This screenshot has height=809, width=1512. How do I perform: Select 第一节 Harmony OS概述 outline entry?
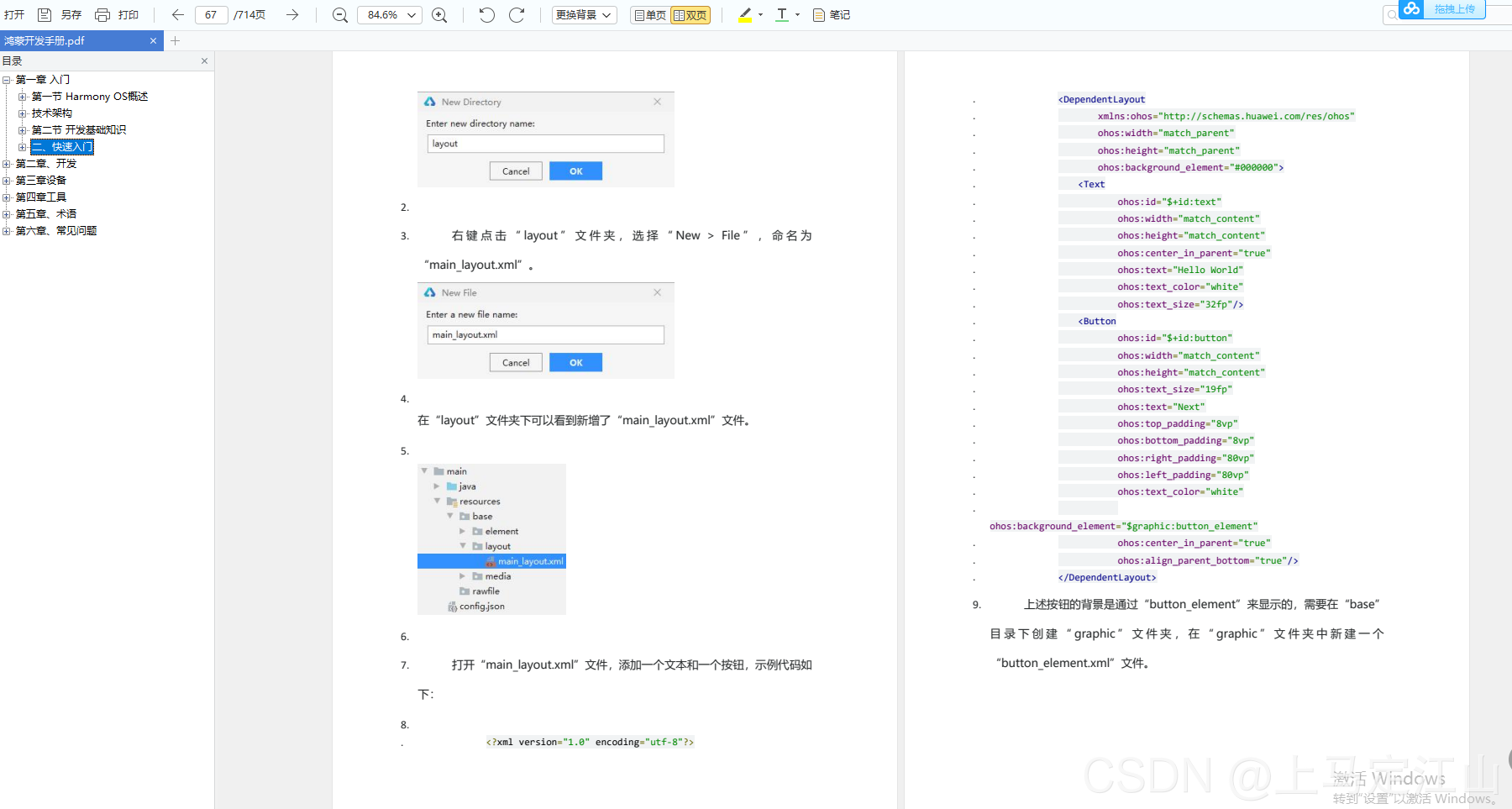tap(90, 97)
